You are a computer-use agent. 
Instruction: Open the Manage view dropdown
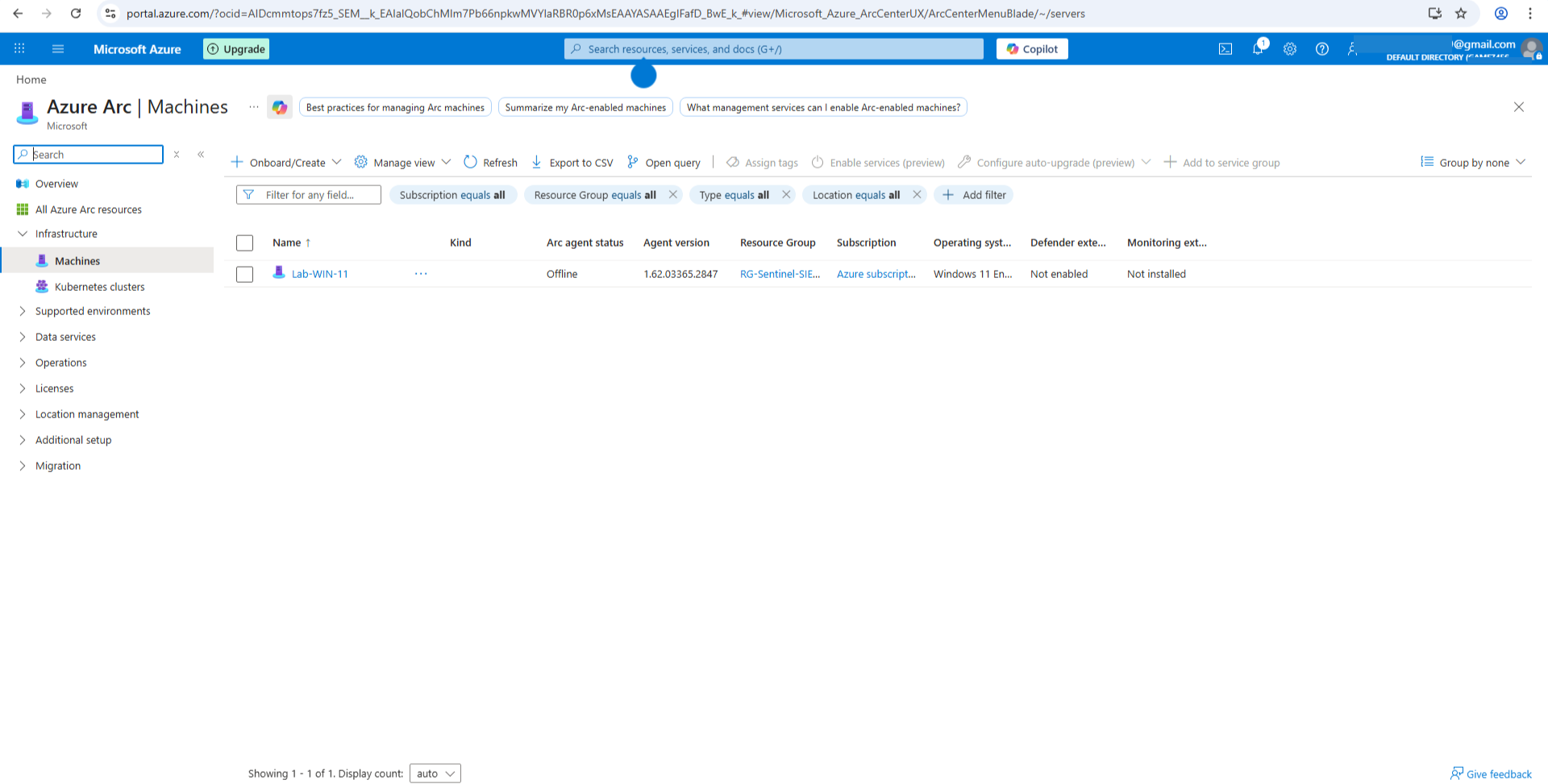pyautogui.click(x=403, y=163)
